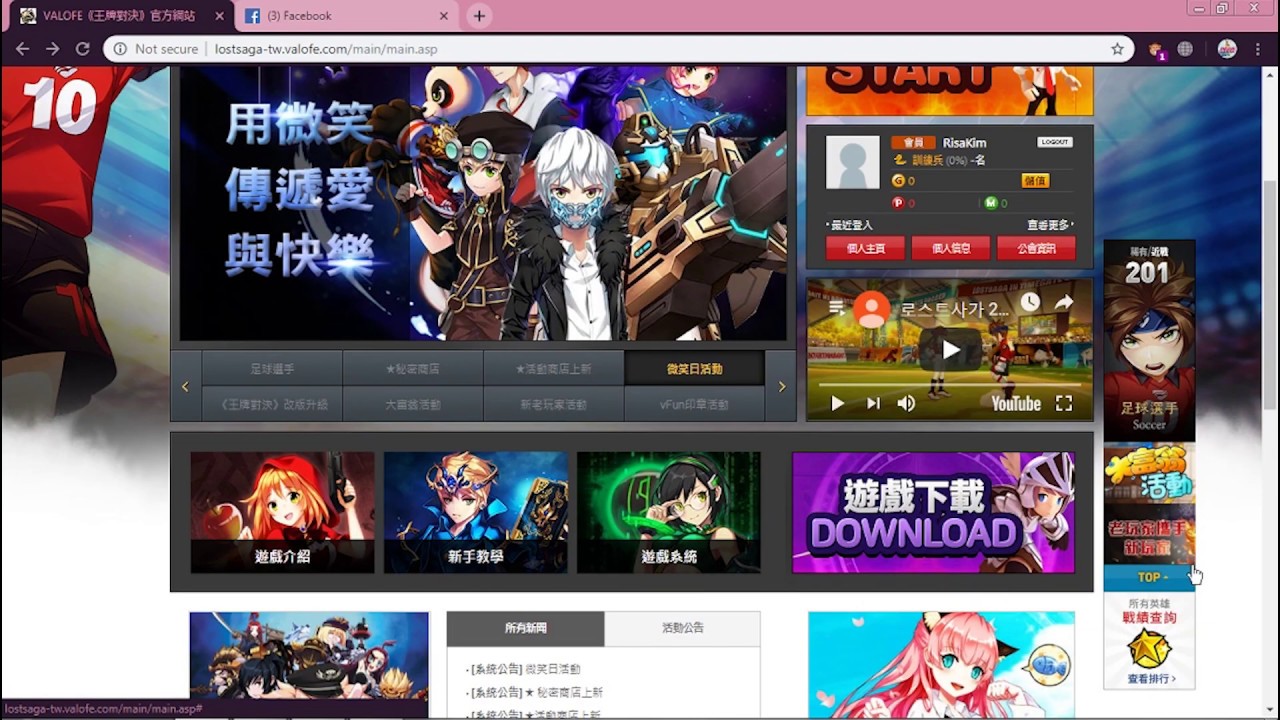1280x720 pixels.
Task: Click the user avatar placeholder image
Action: coord(852,162)
